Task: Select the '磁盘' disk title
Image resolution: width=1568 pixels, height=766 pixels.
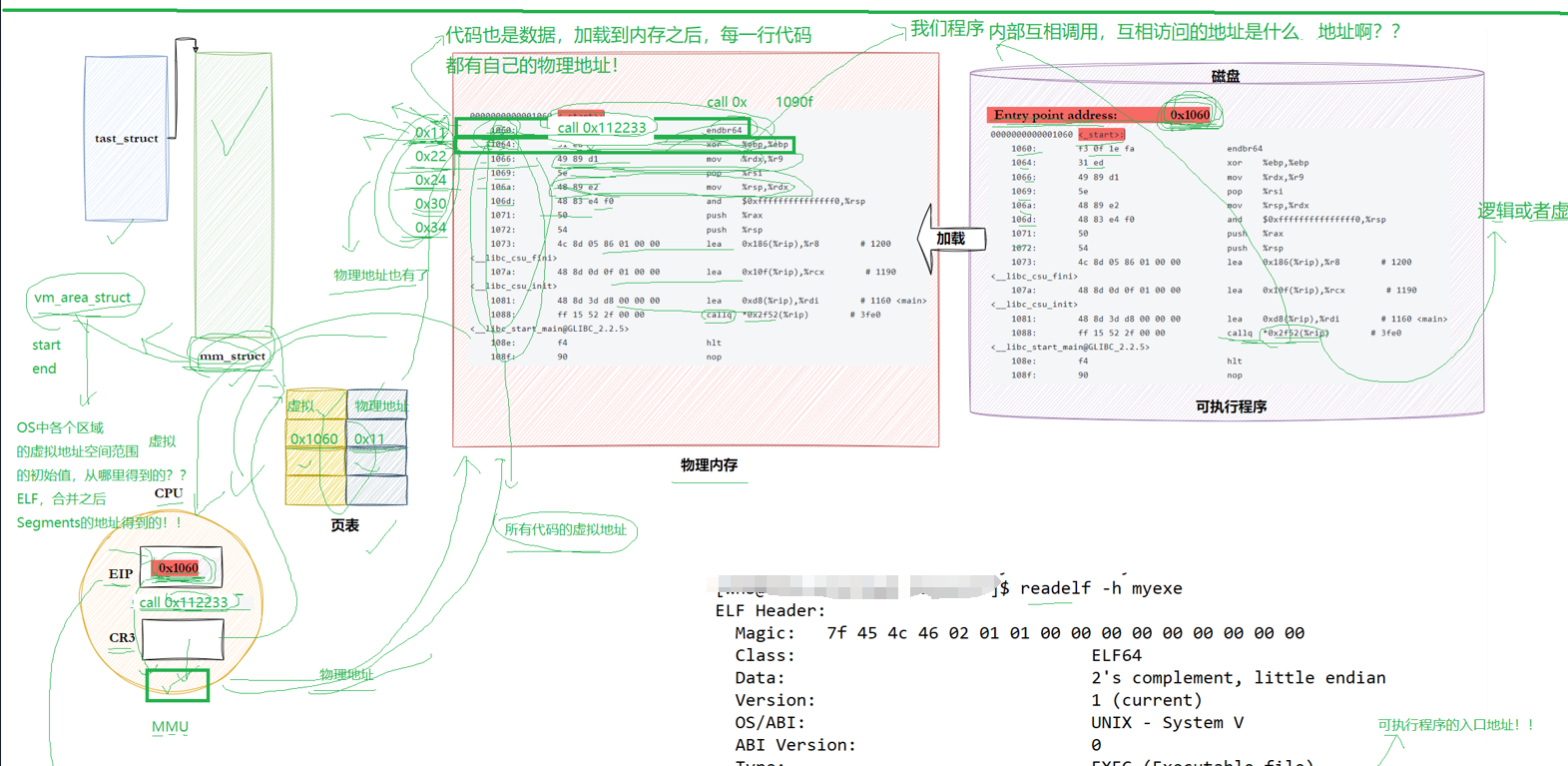Action: [x=1226, y=76]
